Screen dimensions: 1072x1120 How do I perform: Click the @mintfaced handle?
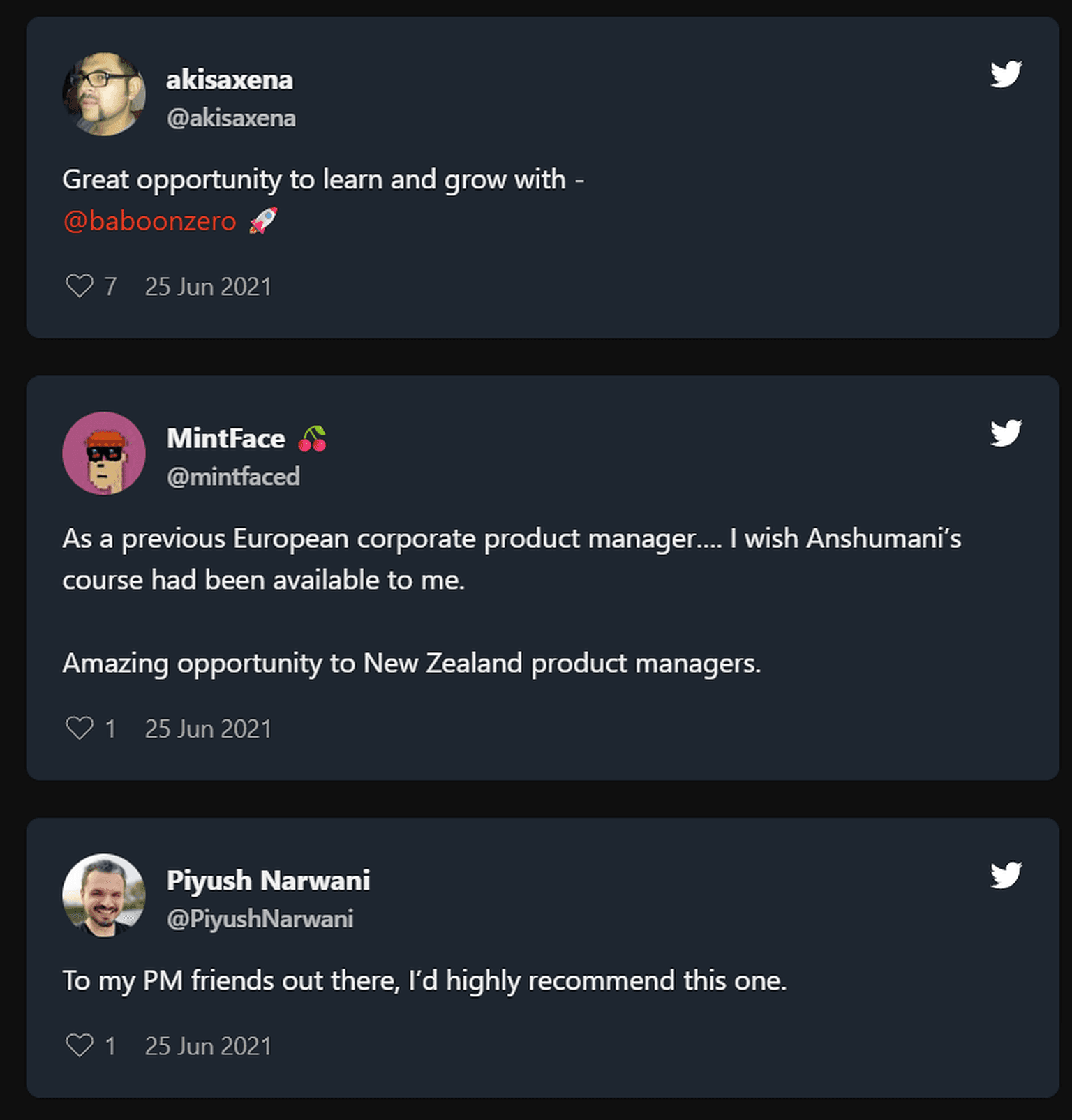coord(233,477)
